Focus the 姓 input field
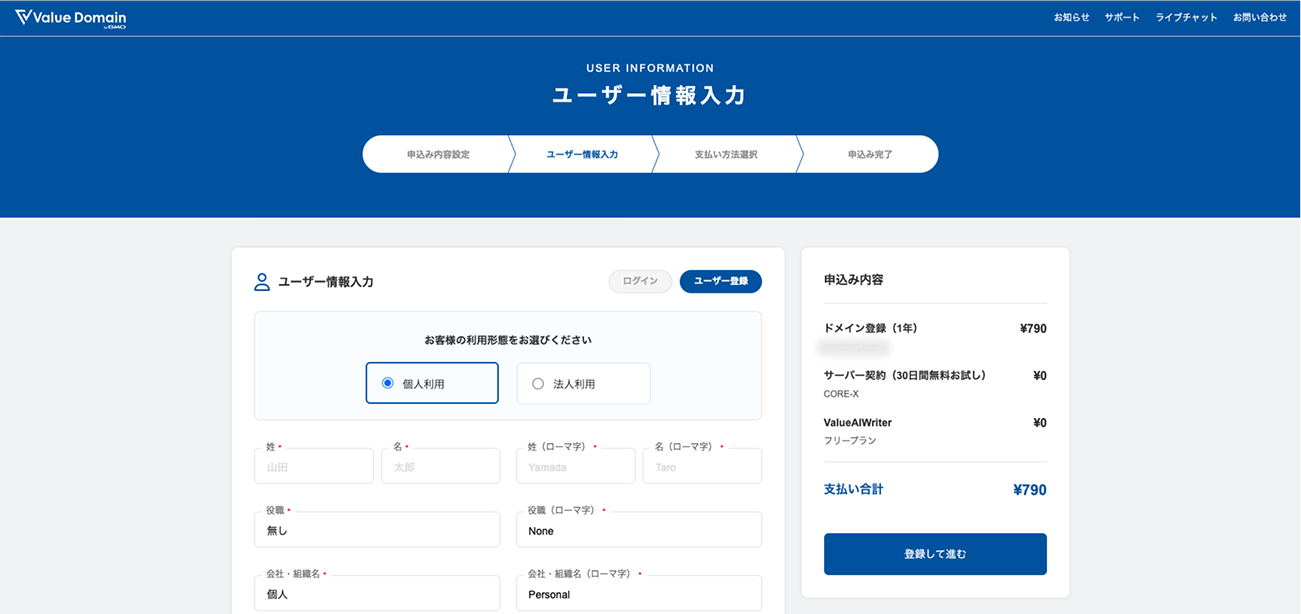 point(314,467)
